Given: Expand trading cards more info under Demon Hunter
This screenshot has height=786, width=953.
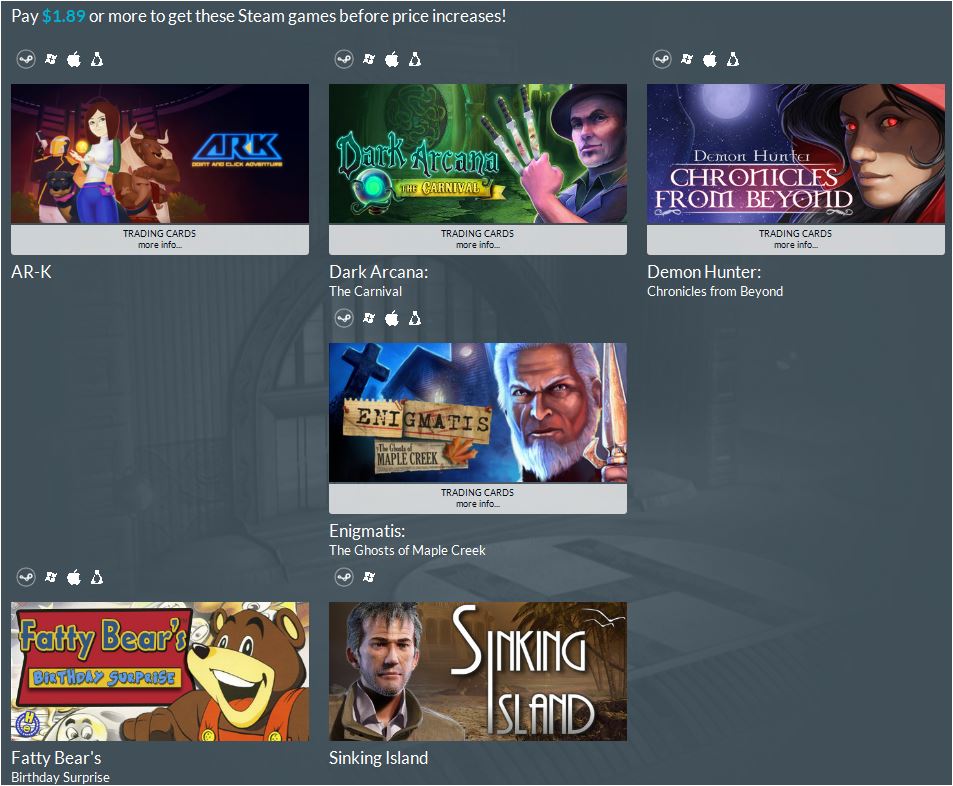Looking at the screenshot, I should coord(796,240).
